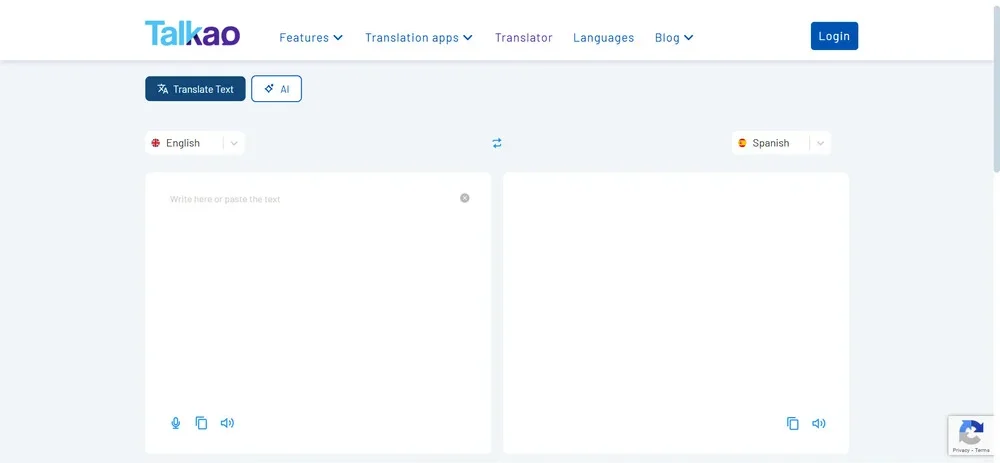This screenshot has height=463, width=1000.
Task: Swap source and target languages
Action: point(497,143)
